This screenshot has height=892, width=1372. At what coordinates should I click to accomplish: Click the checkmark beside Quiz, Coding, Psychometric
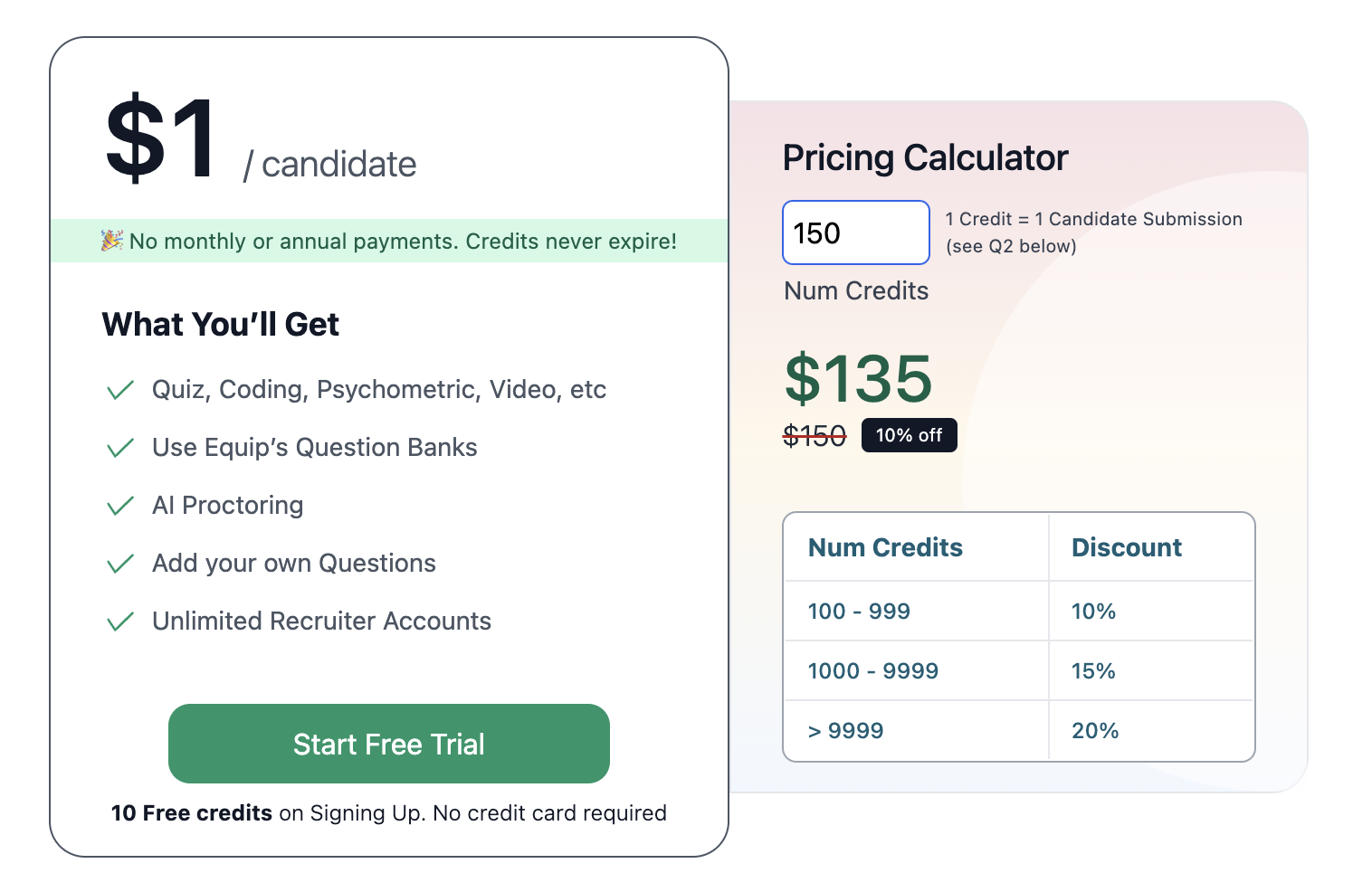(119, 389)
